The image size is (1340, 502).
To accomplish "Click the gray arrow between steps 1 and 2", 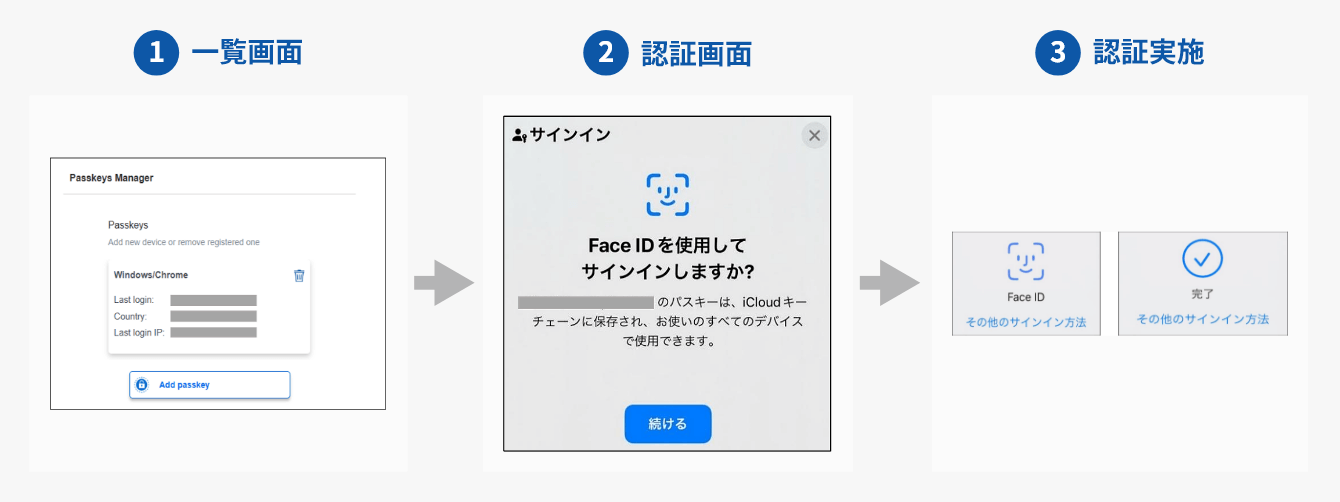I will (x=444, y=283).
